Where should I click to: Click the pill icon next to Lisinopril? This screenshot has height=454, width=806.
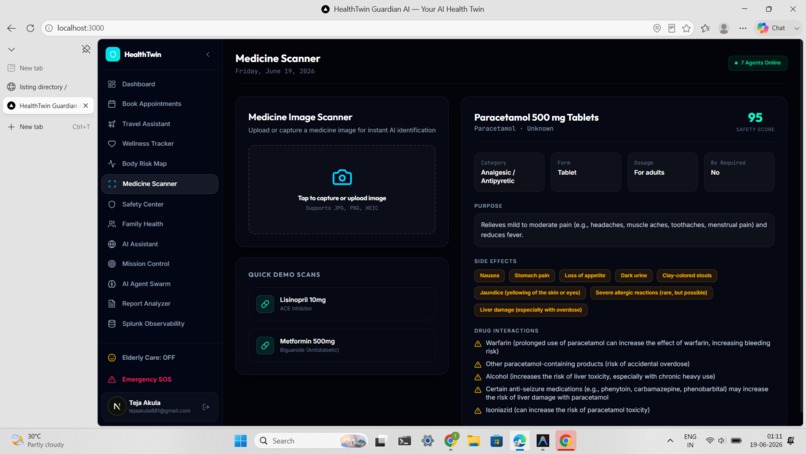pos(265,304)
